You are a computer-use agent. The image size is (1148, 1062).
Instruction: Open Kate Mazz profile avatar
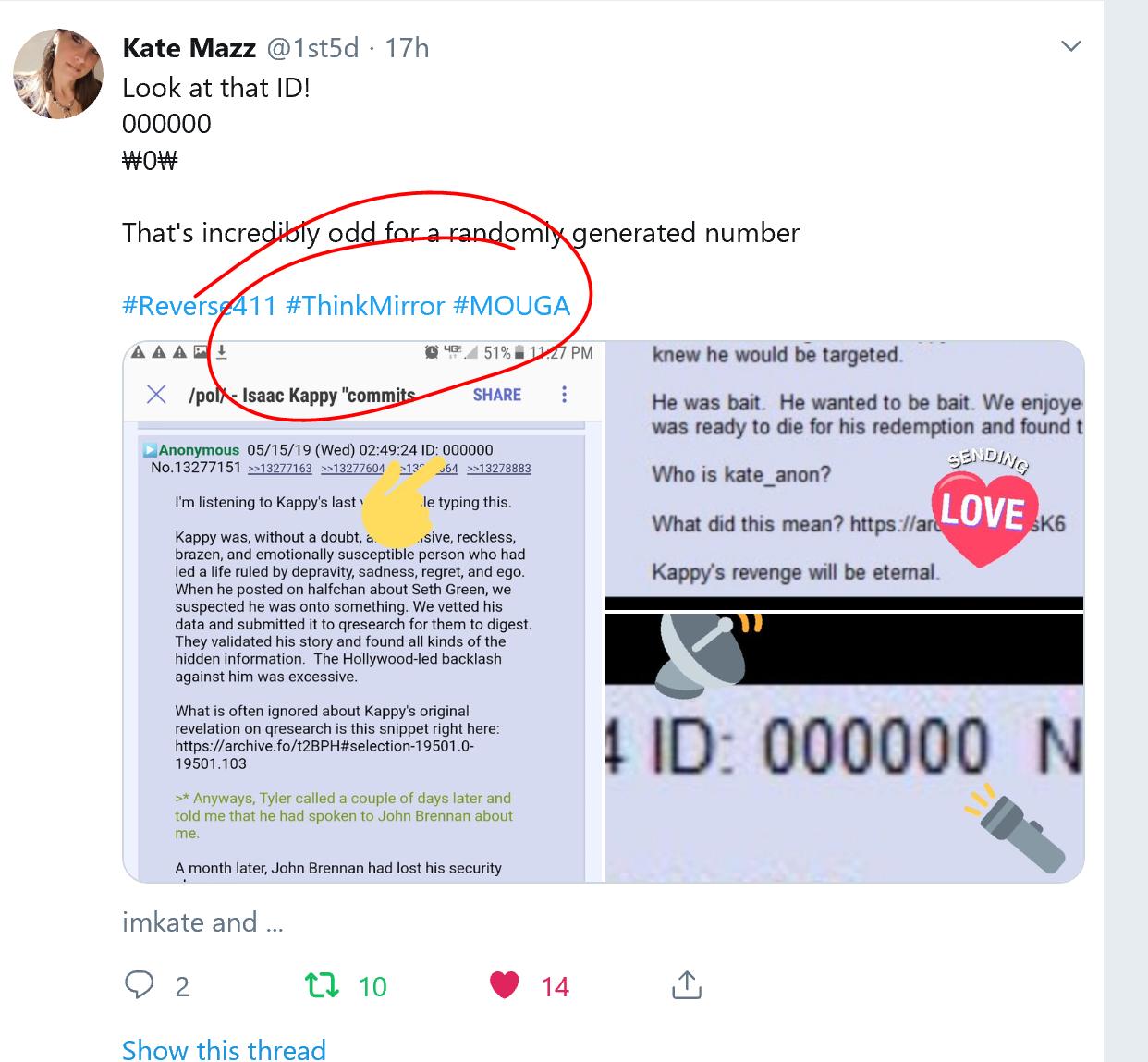(58, 74)
